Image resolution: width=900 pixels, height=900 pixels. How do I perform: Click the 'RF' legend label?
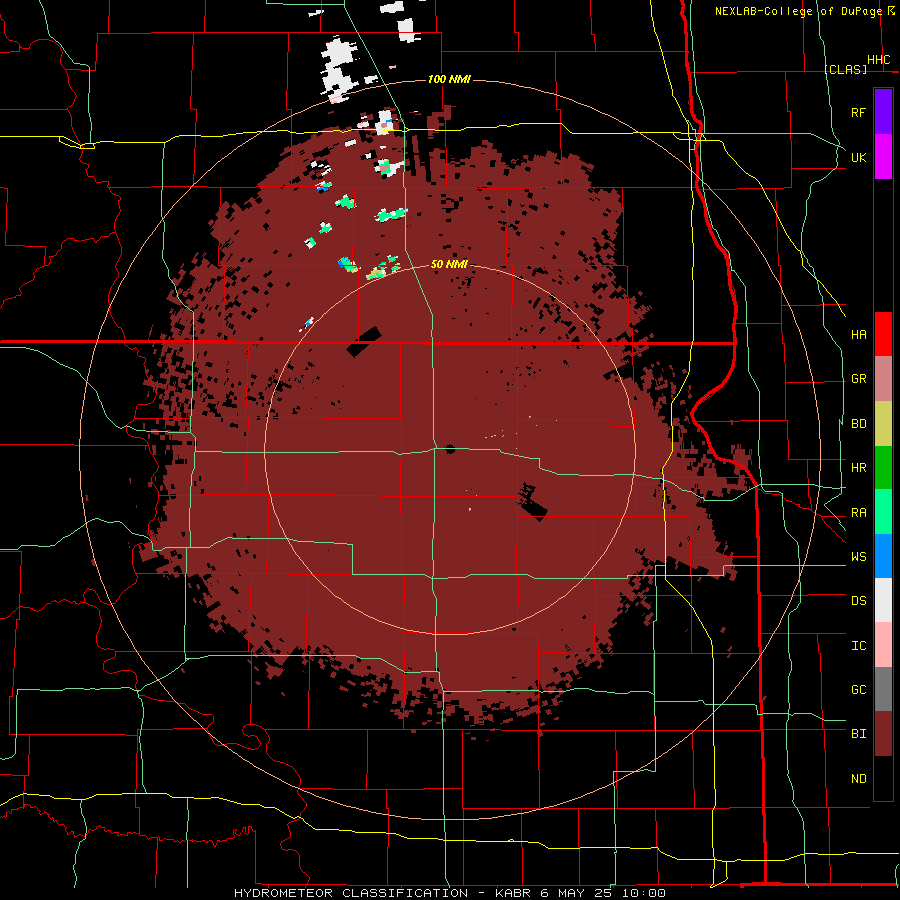coord(858,112)
